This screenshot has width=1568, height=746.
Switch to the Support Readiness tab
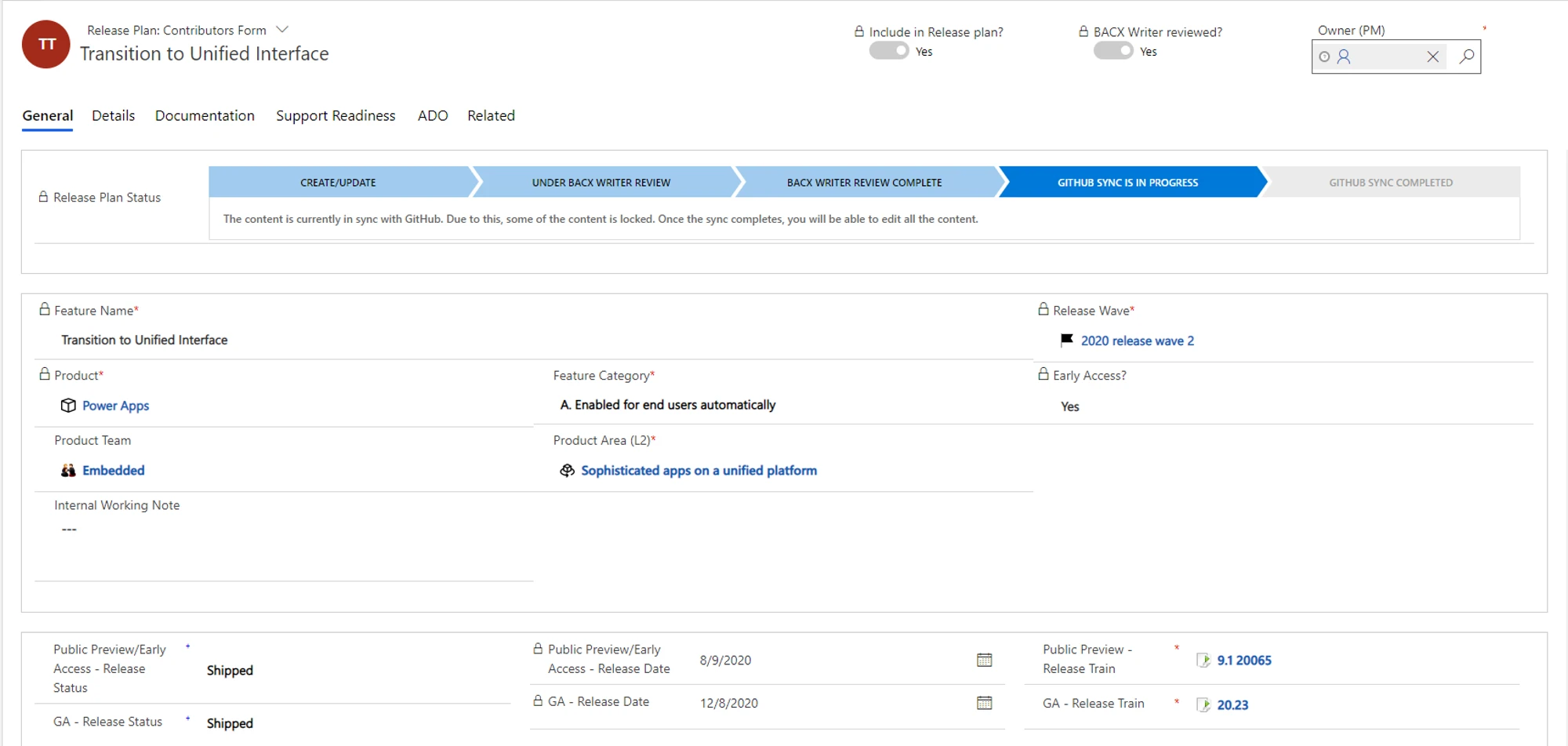(x=336, y=115)
